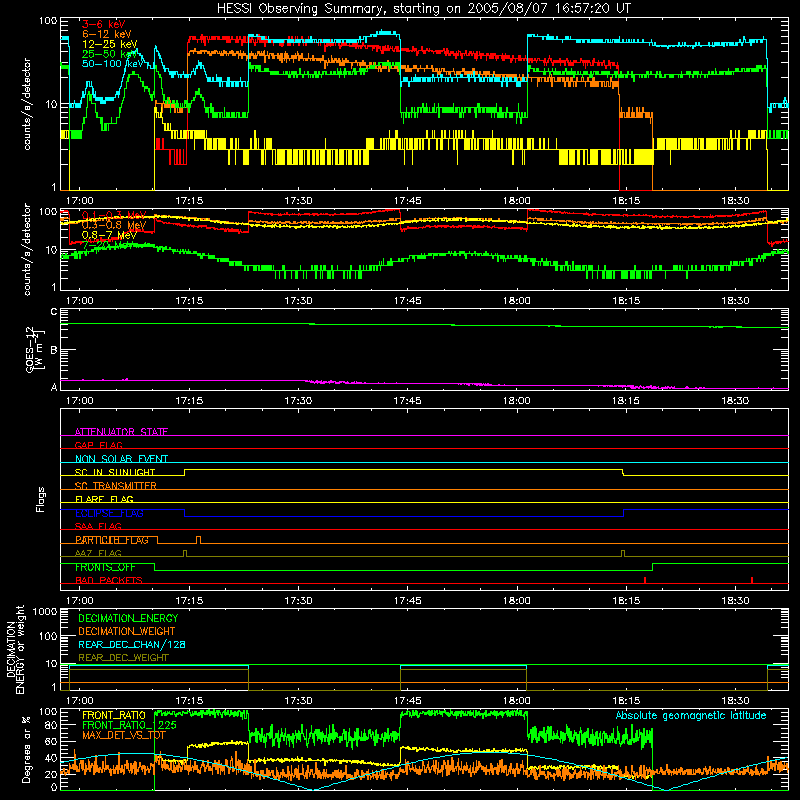The width and height of the screenshot is (800, 800).
Task: Click the MAX_DET_VS_TOT legend entry
Action: point(124,735)
